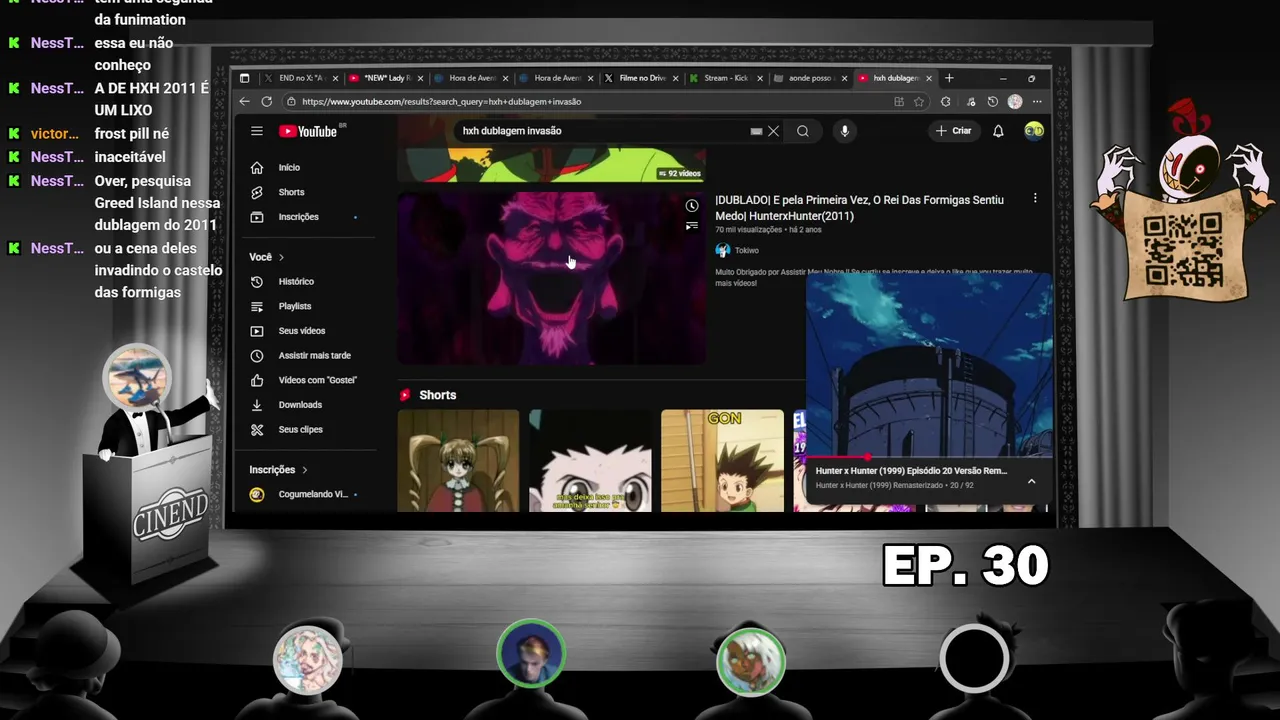Close the hxh dublagem tab

(929, 78)
